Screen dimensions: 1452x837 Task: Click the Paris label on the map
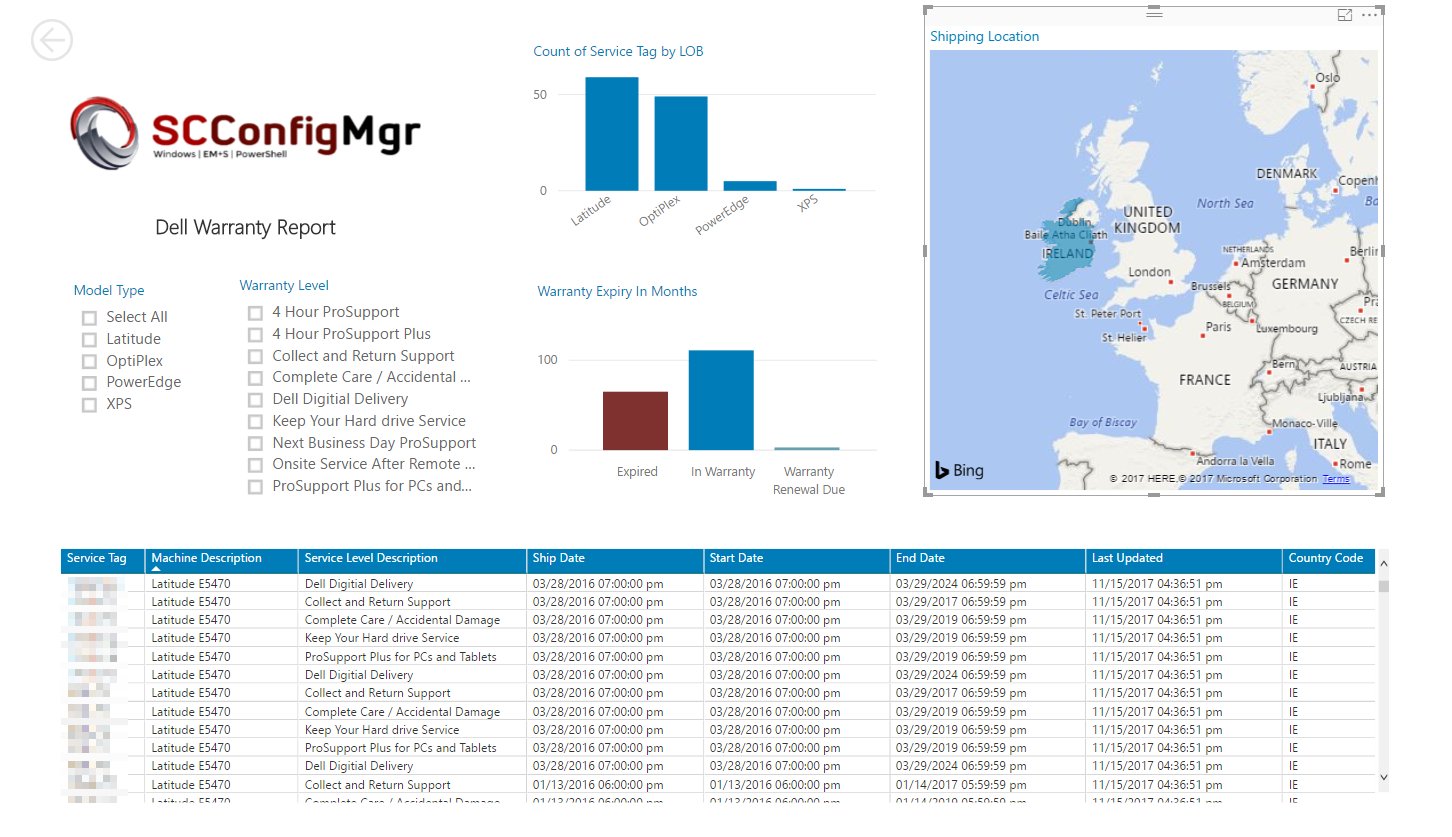1219,327
